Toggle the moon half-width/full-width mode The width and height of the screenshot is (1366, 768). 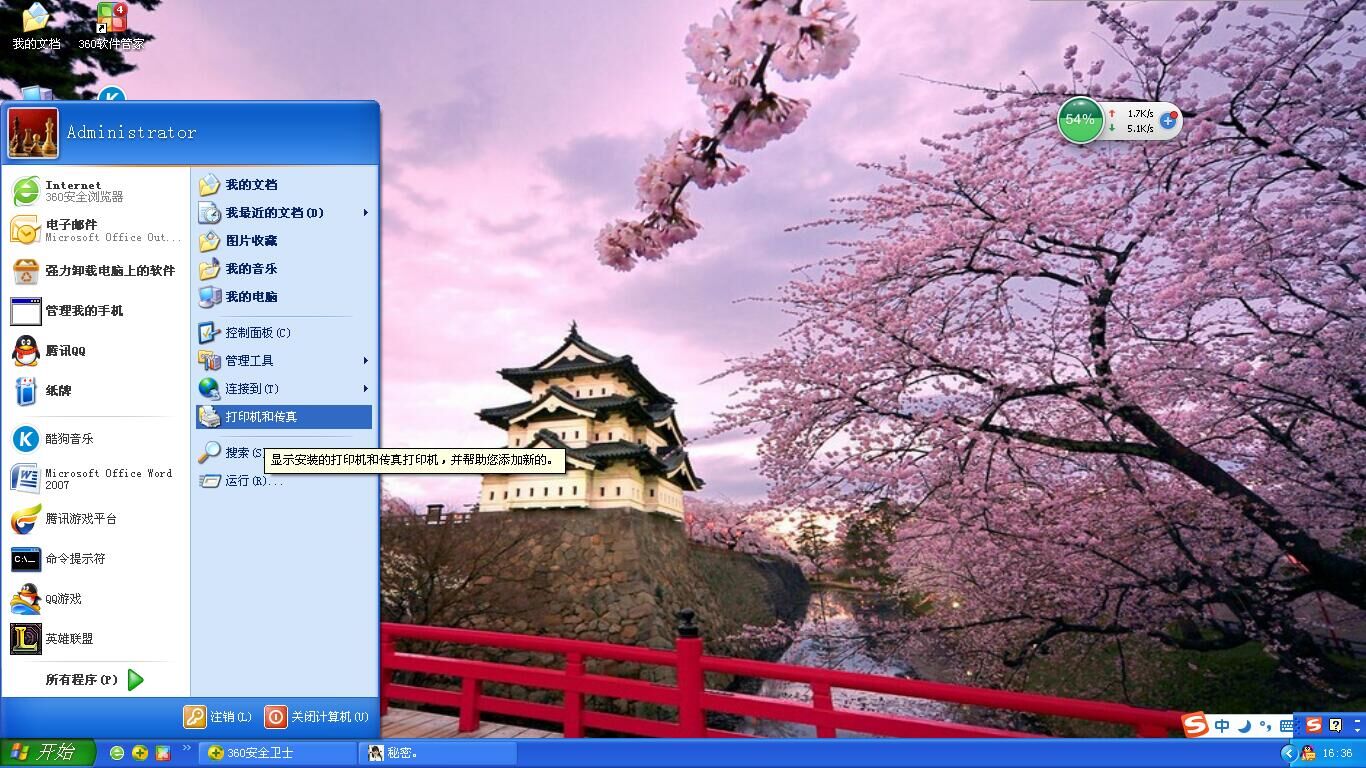1244,726
